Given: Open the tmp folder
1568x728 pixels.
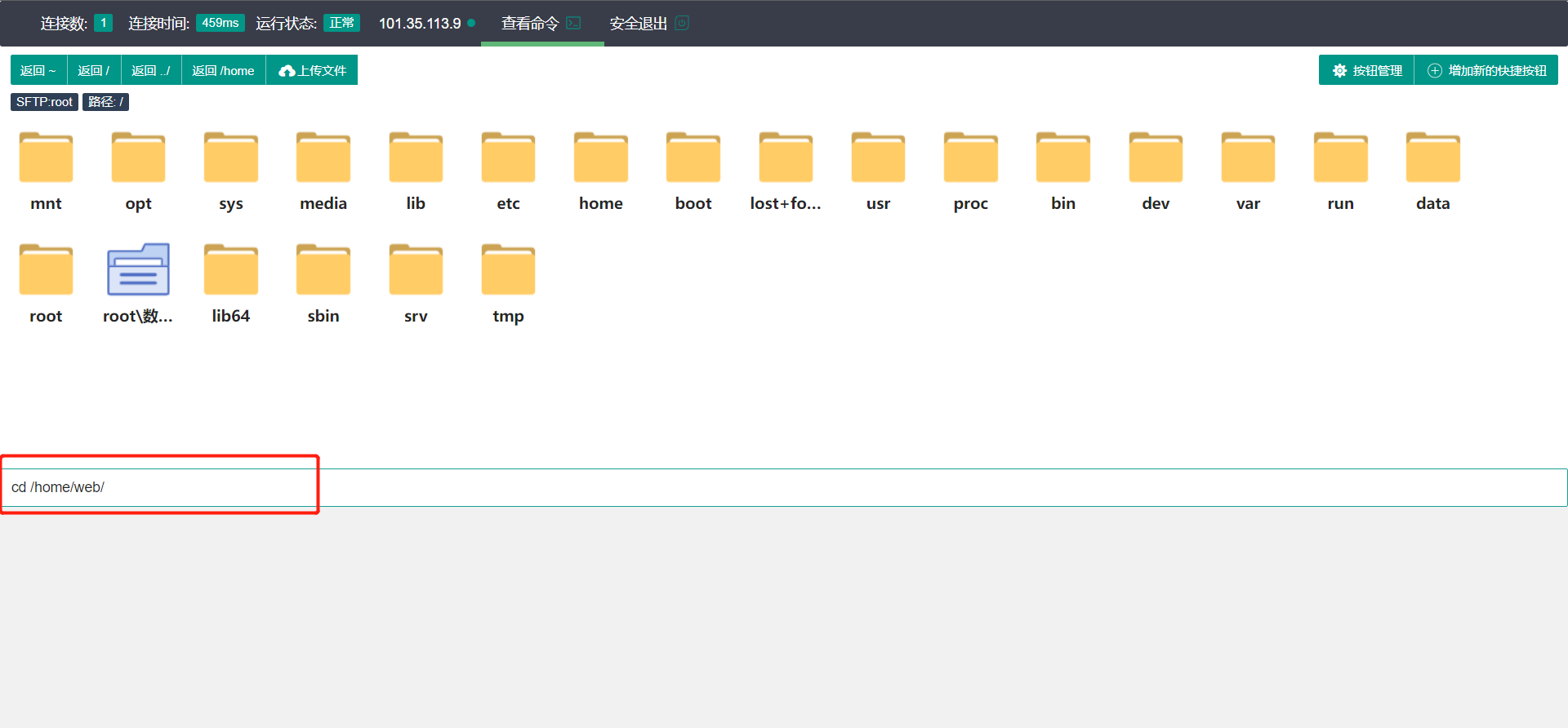Looking at the screenshot, I should click(x=508, y=269).
